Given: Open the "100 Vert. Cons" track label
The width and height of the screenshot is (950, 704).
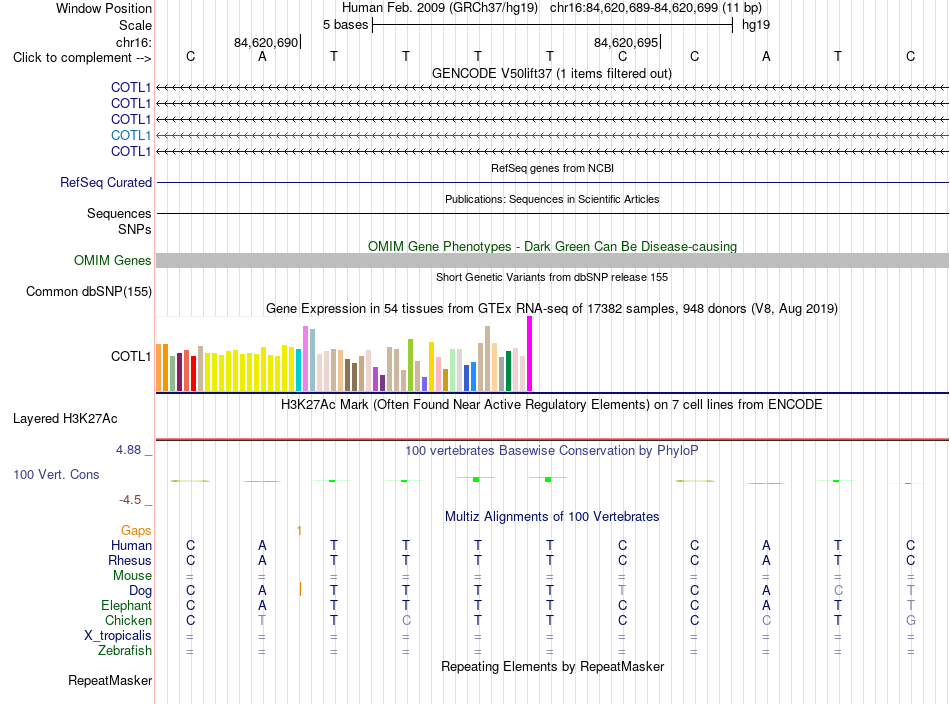Looking at the screenshot, I should (x=56, y=474).
